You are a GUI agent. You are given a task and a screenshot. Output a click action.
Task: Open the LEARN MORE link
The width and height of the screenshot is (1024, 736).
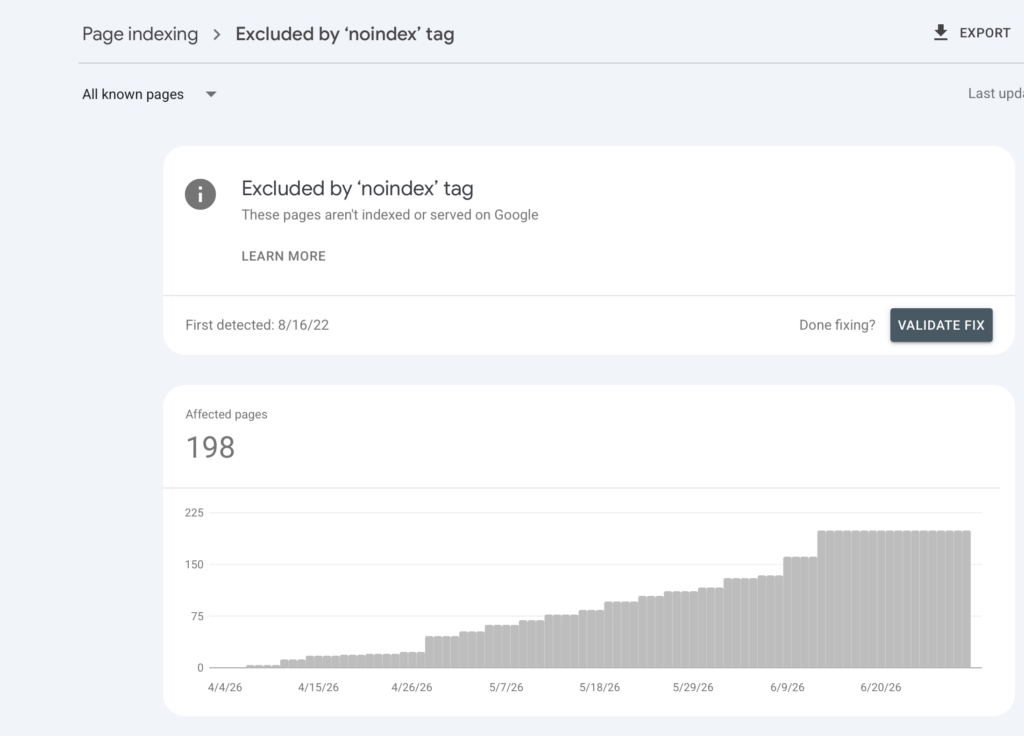coord(283,256)
